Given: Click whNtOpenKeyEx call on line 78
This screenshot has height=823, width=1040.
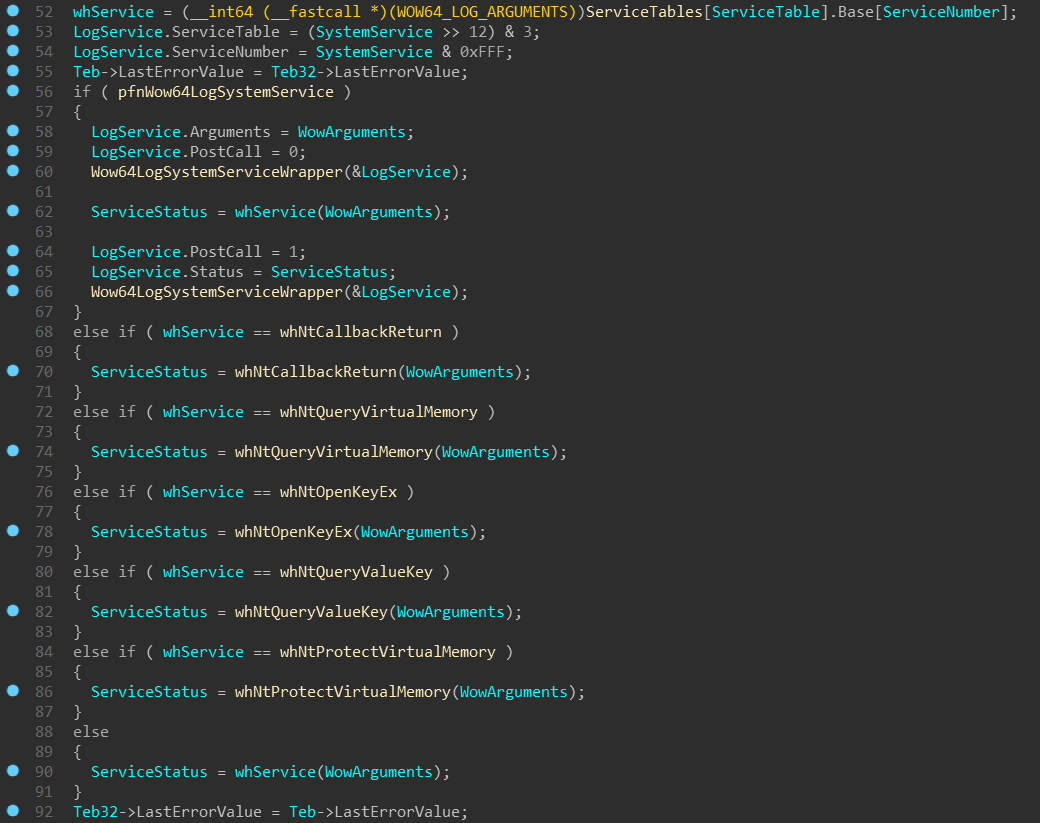Looking at the screenshot, I should coord(293,532).
